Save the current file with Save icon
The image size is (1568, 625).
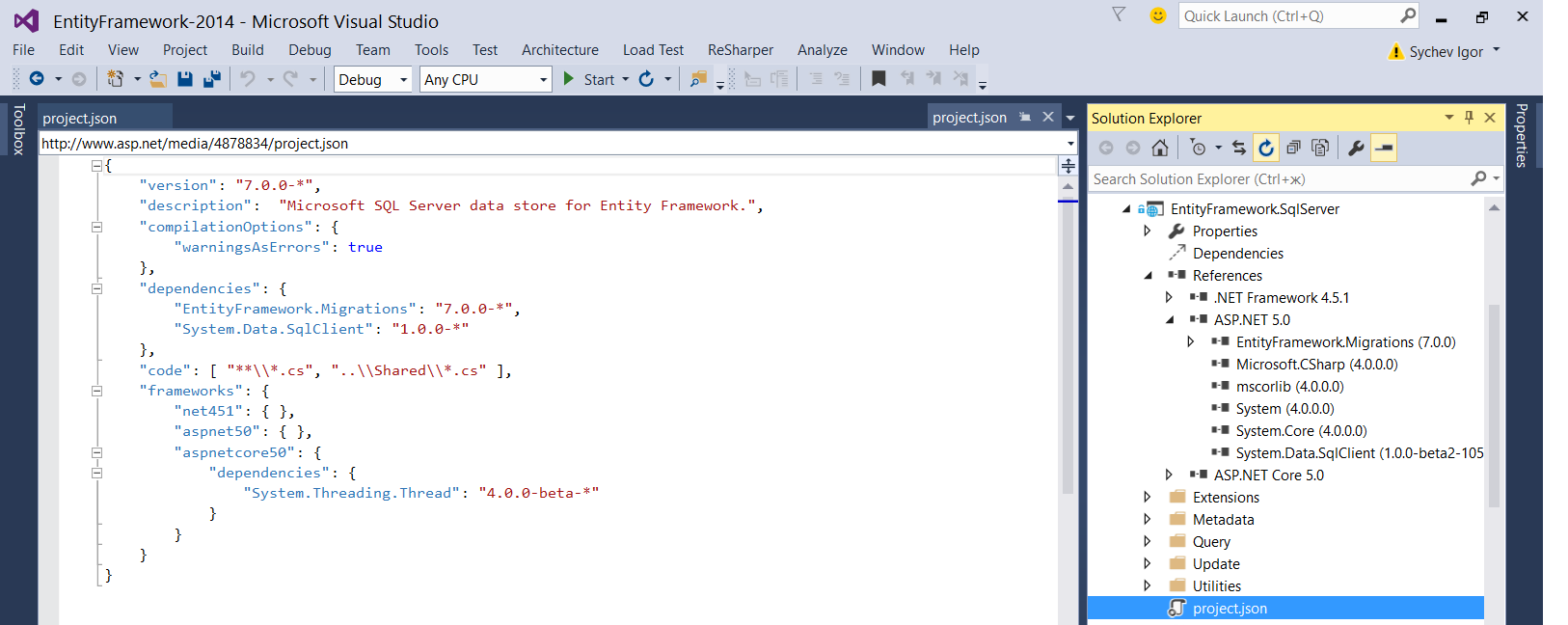coord(185,79)
